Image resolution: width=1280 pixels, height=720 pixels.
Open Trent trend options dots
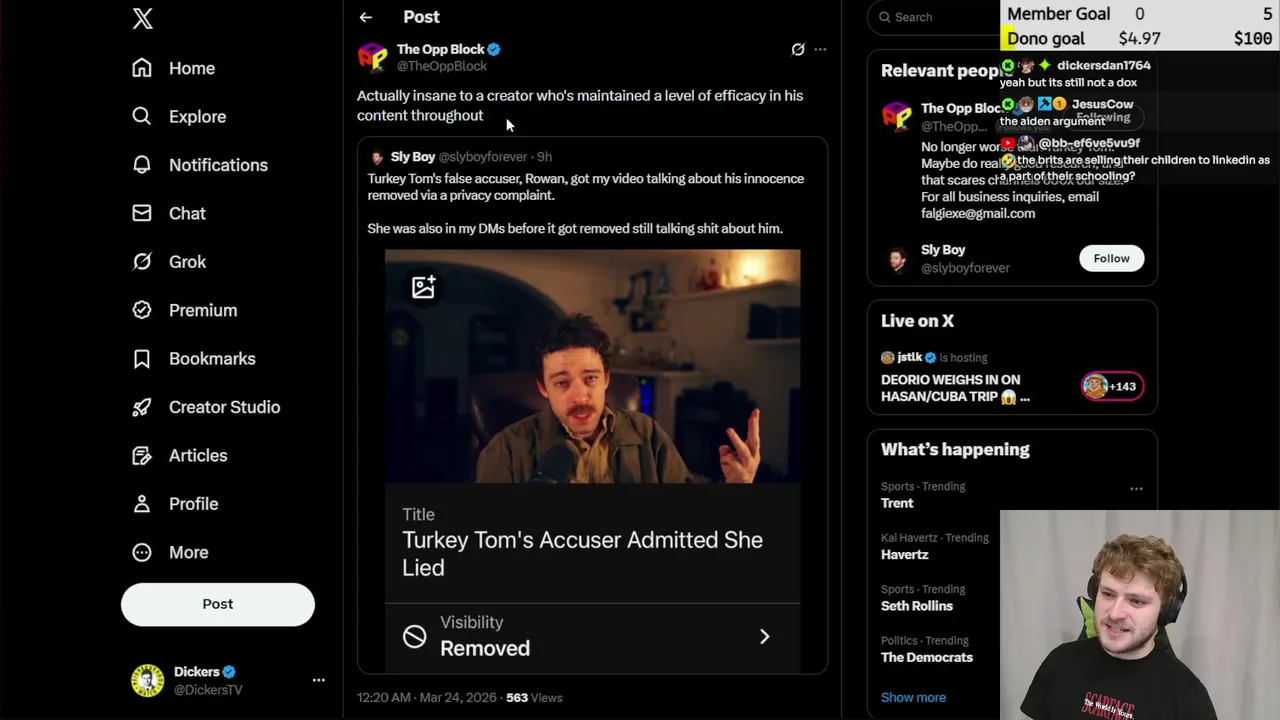(x=1136, y=489)
